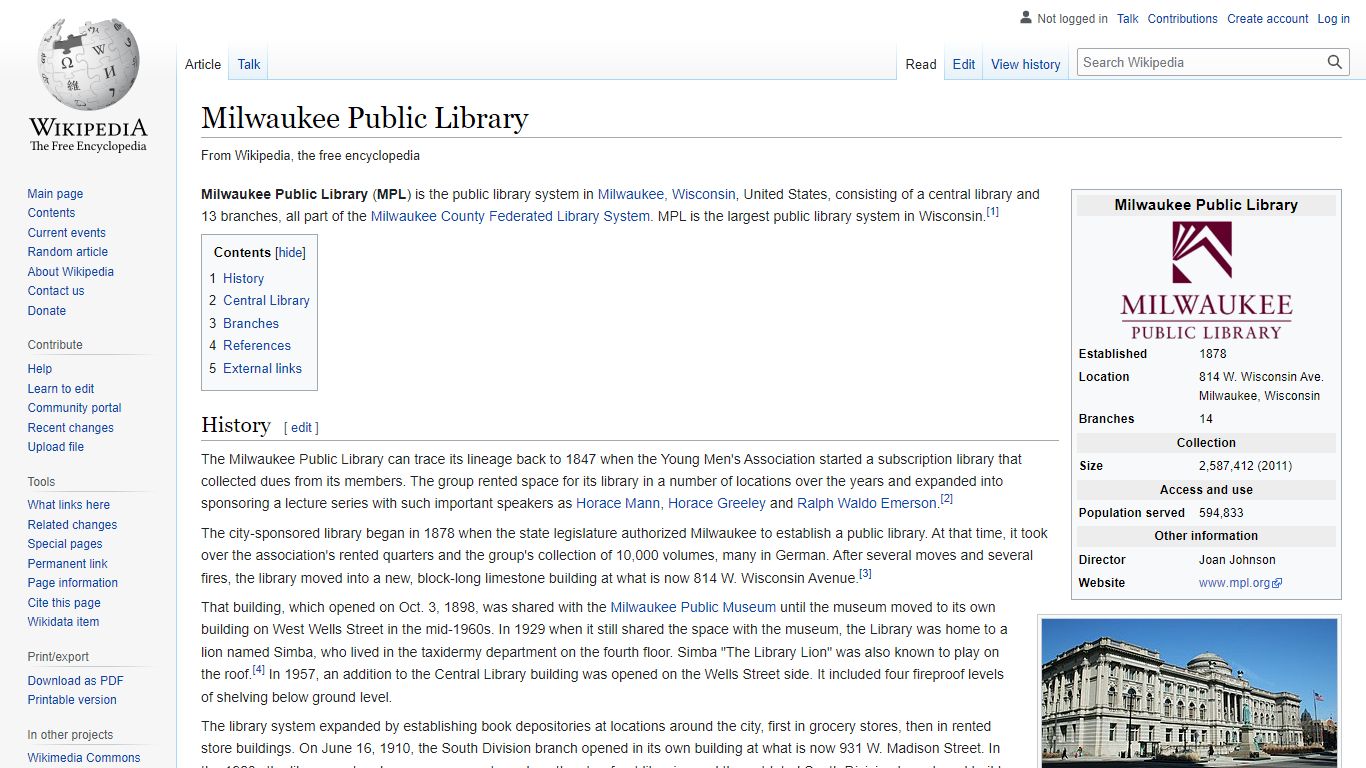Click Download as PDF
The height and width of the screenshot is (768, 1366).
tap(75, 681)
